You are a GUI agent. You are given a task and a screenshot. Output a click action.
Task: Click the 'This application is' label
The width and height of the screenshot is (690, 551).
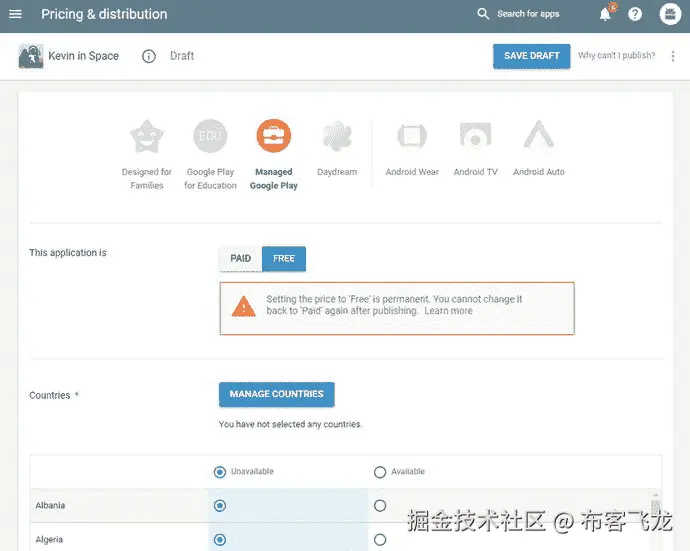point(68,253)
